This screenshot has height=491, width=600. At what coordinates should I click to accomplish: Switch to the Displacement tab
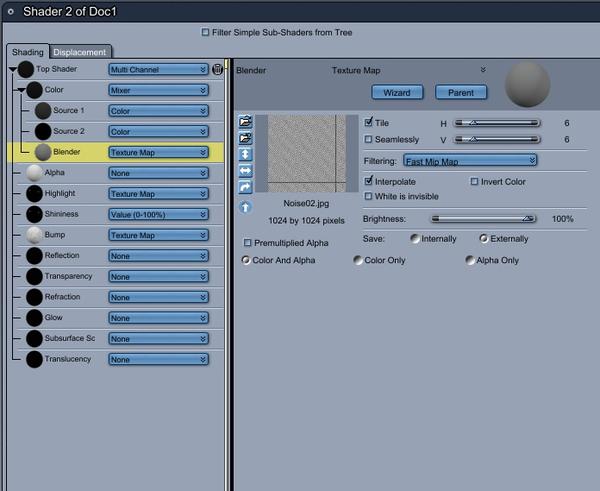pyautogui.click(x=80, y=52)
